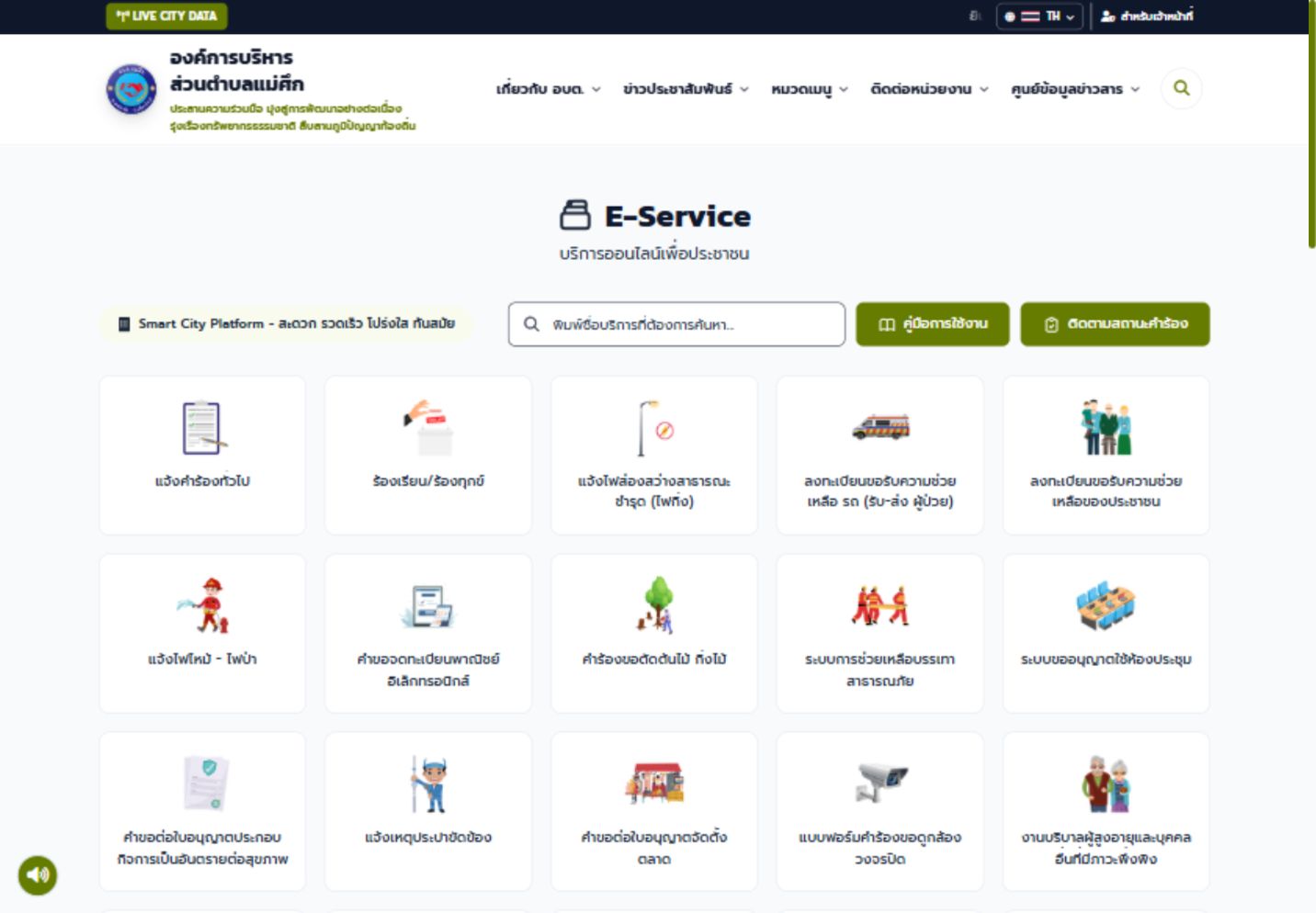Select the broken street light report icon
The width and height of the screenshot is (1316, 913).
click(x=654, y=428)
